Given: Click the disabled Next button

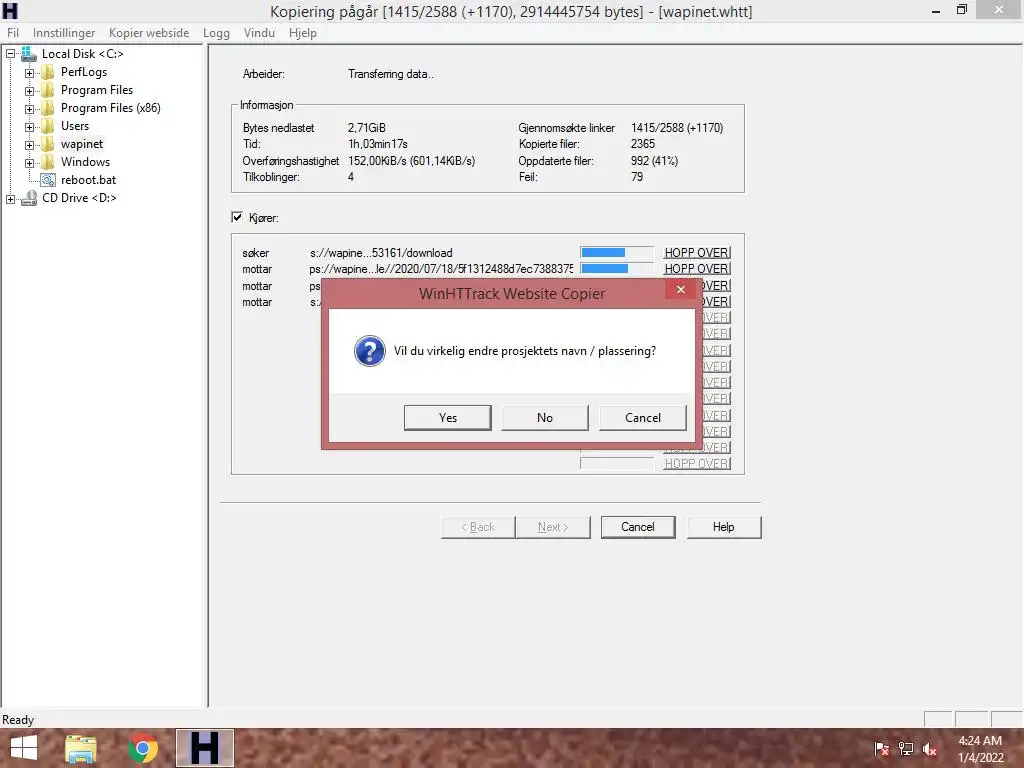Looking at the screenshot, I should pos(553,527).
